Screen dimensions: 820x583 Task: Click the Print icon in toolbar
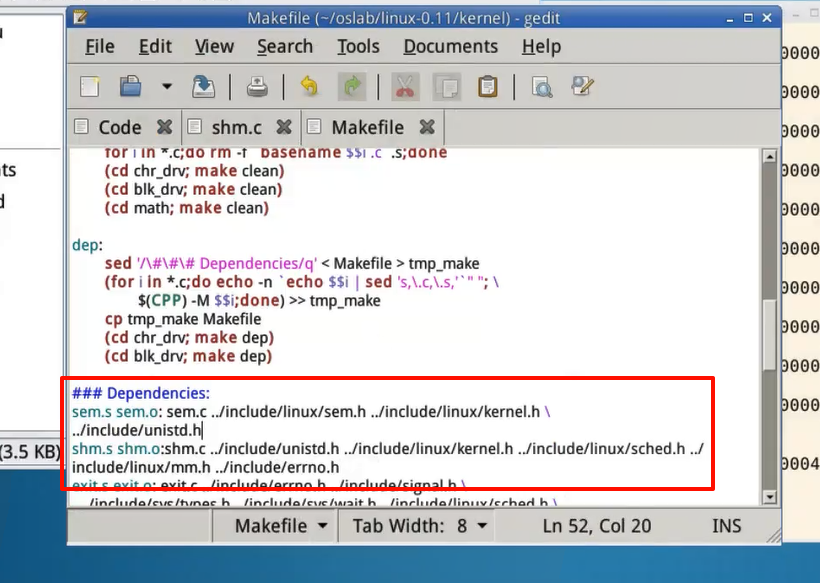pyautogui.click(x=257, y=87)
